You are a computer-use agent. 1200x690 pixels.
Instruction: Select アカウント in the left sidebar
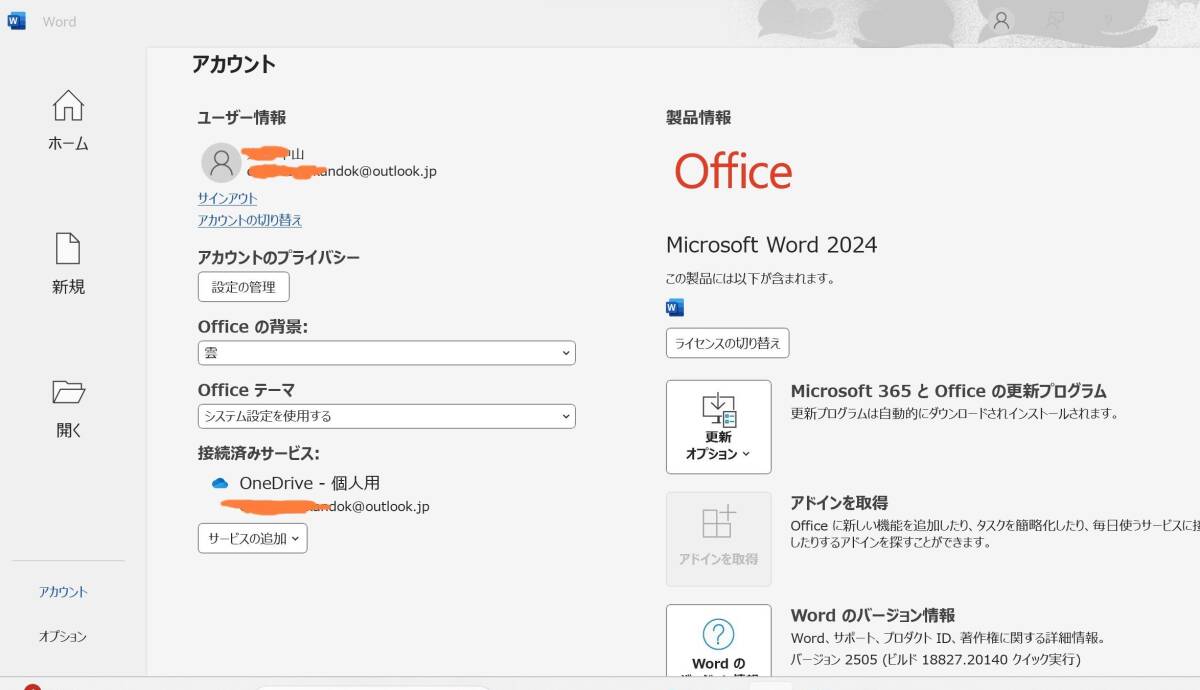(63, 592)
